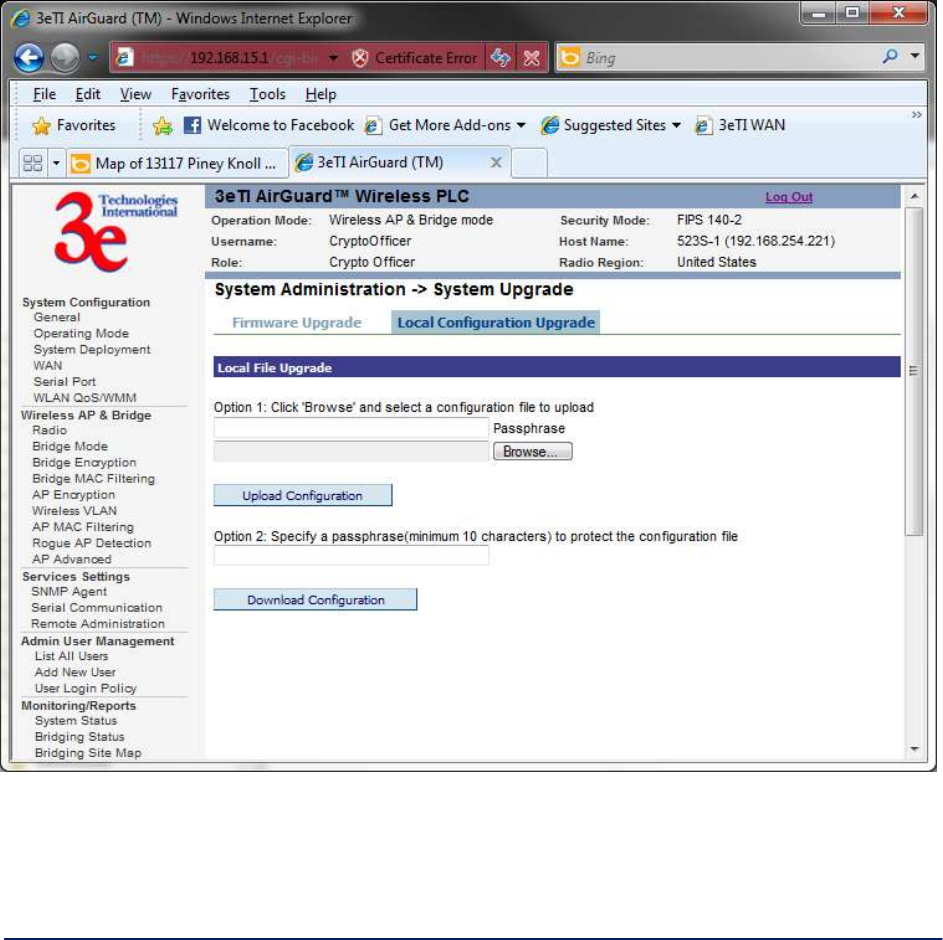Open Operating Mode page
The height and width of the screenshot is (940, 943).
(x=81, y=333)
